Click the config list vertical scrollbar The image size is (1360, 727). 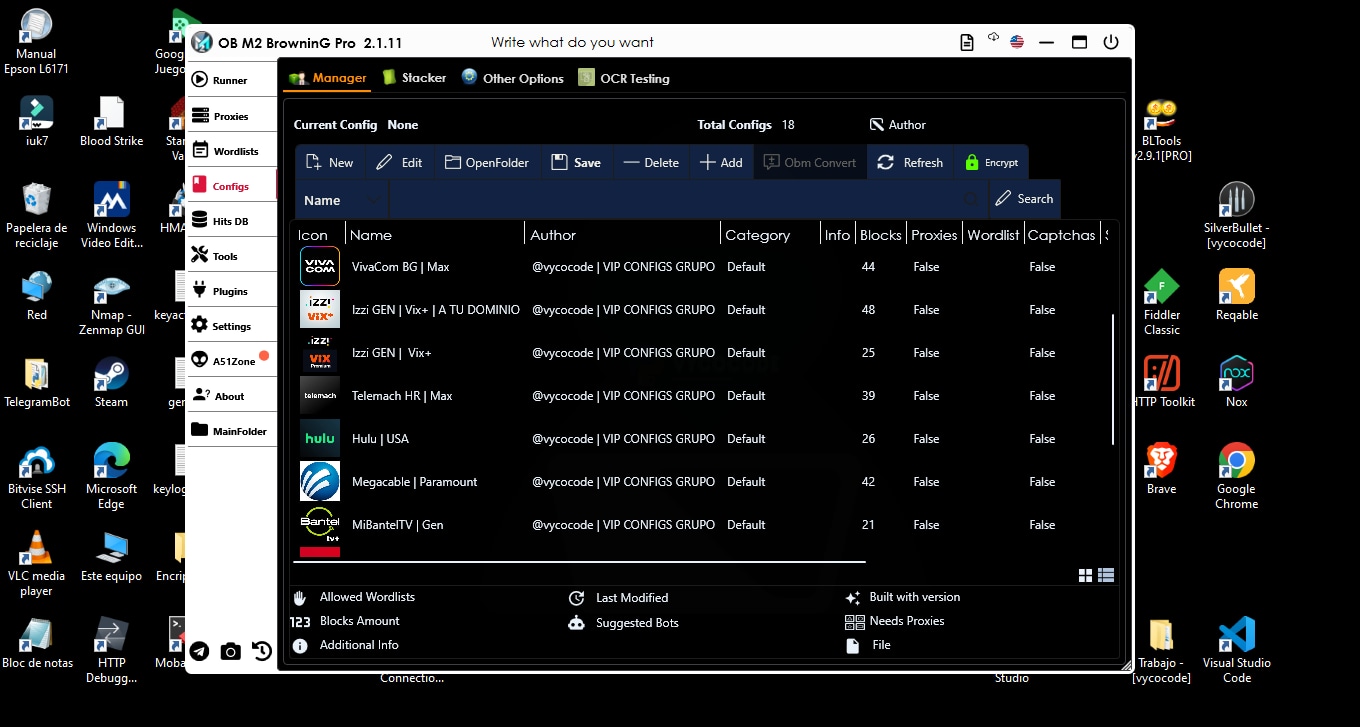click(1113, 380)
